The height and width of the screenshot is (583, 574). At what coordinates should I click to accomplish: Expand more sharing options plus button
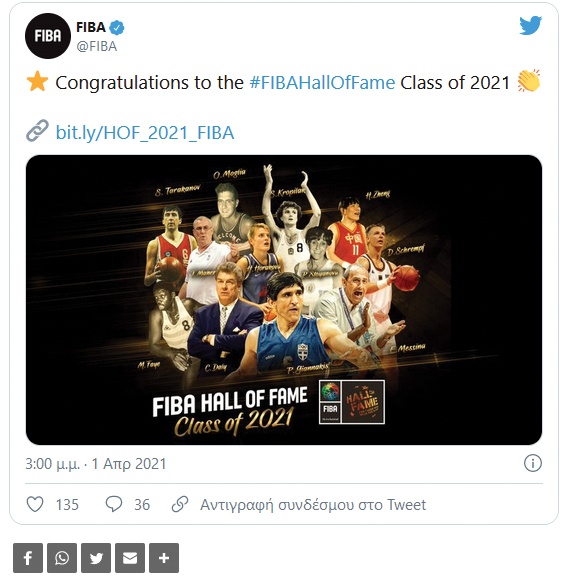164,558
